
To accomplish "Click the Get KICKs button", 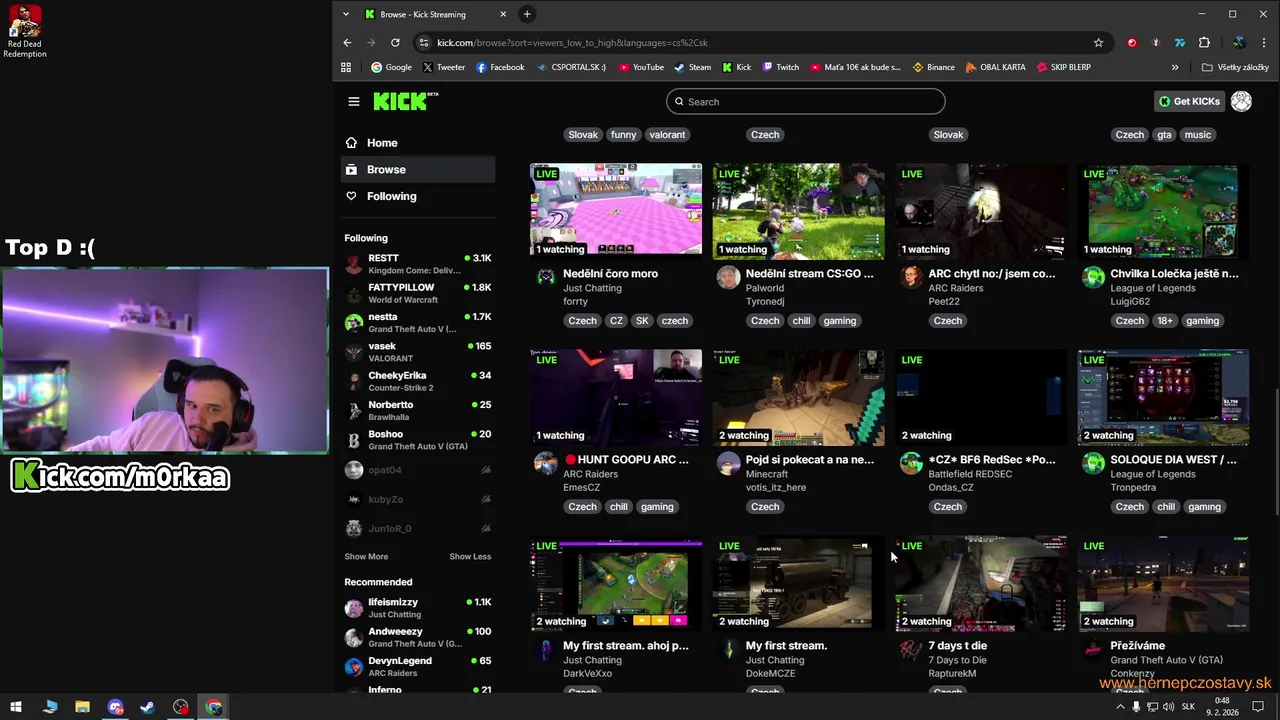I will coord(1189,101).
